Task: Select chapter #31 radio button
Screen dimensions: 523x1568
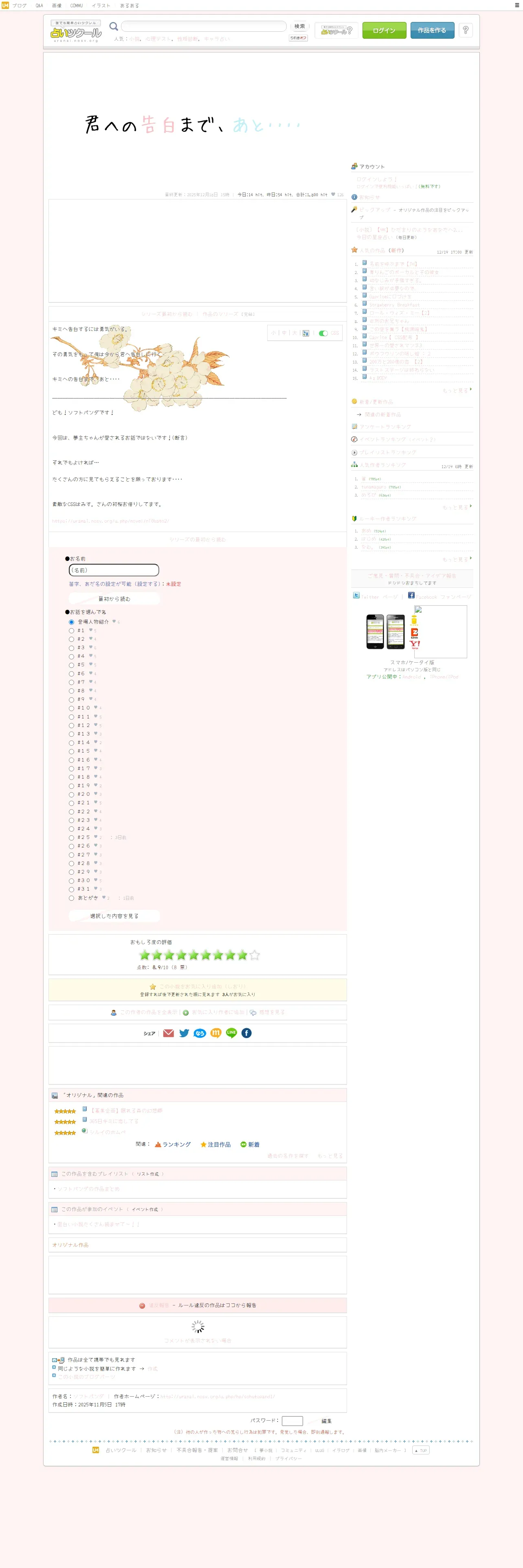Action: coord(71,889)
